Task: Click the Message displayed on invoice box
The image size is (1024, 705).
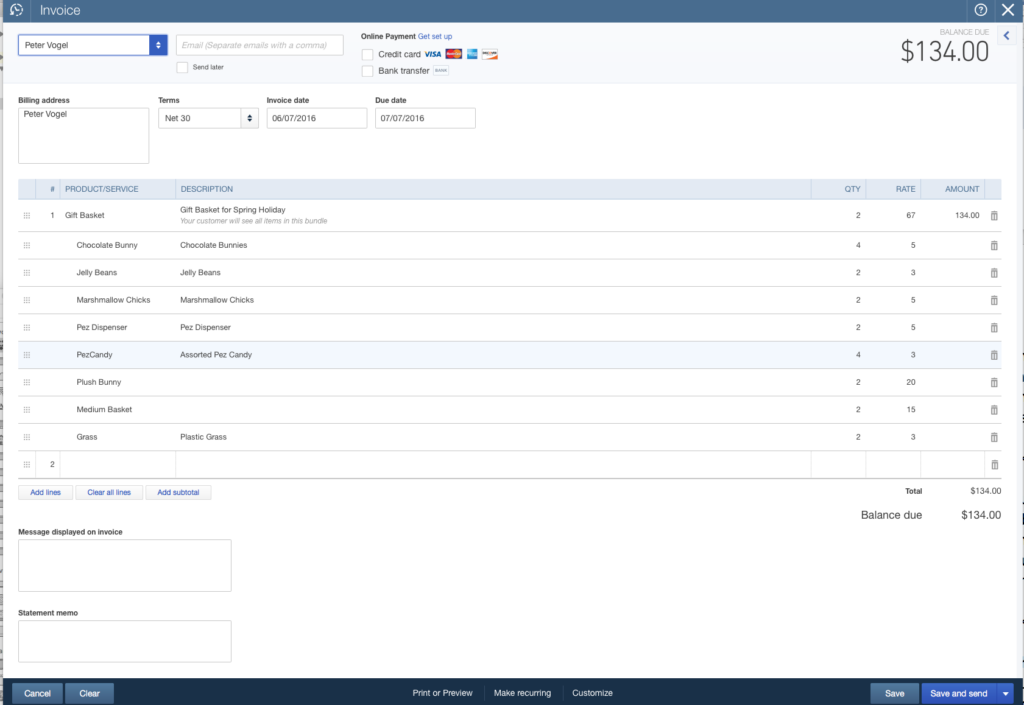Action: pos(125,566)
